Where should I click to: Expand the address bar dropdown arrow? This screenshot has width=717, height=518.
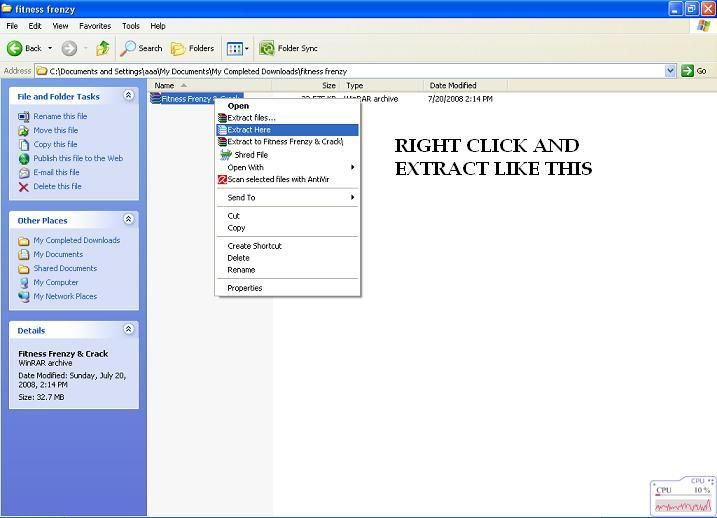(671, 71)
